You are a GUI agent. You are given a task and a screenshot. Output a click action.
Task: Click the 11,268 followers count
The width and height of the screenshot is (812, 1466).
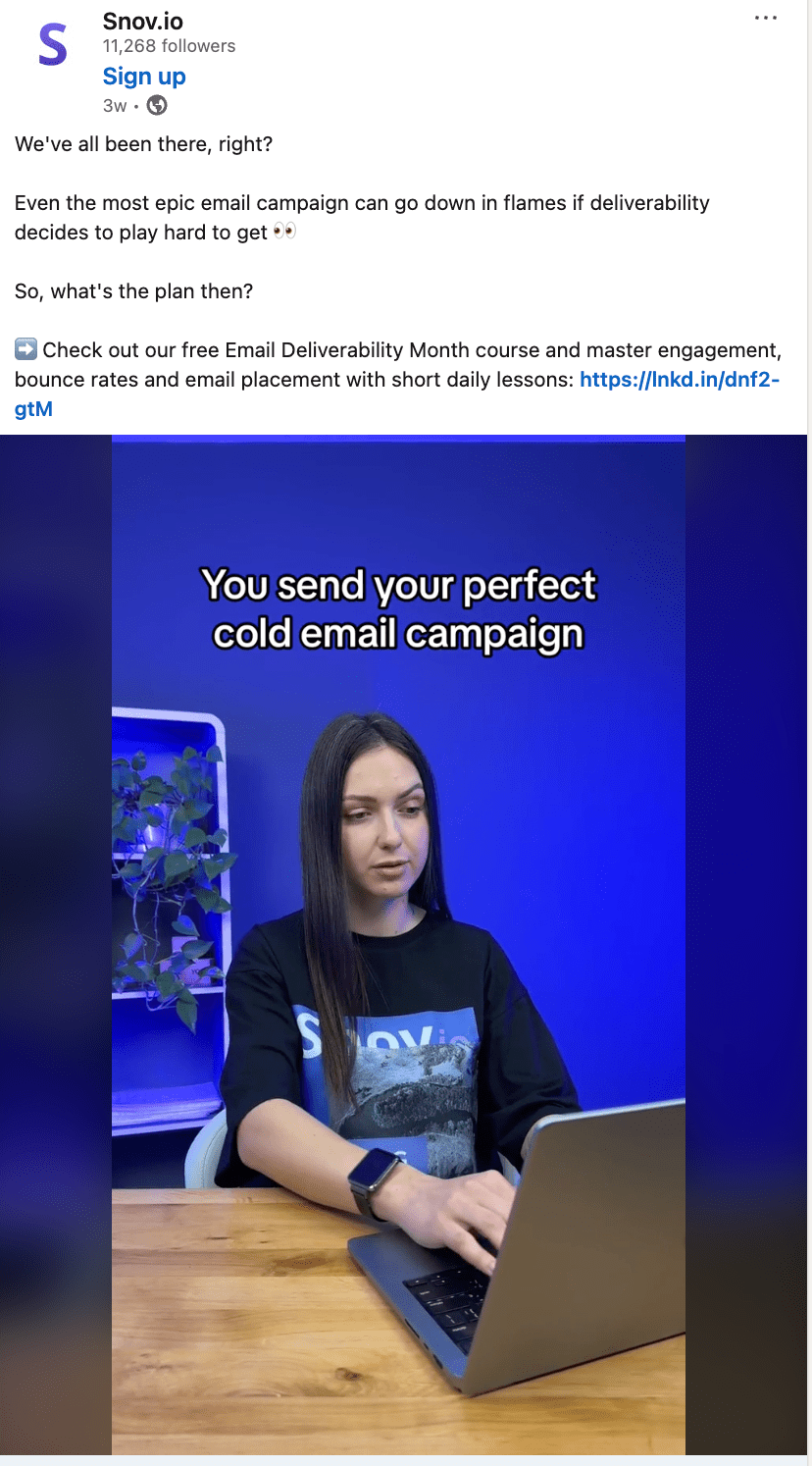(x=169, y=46)
